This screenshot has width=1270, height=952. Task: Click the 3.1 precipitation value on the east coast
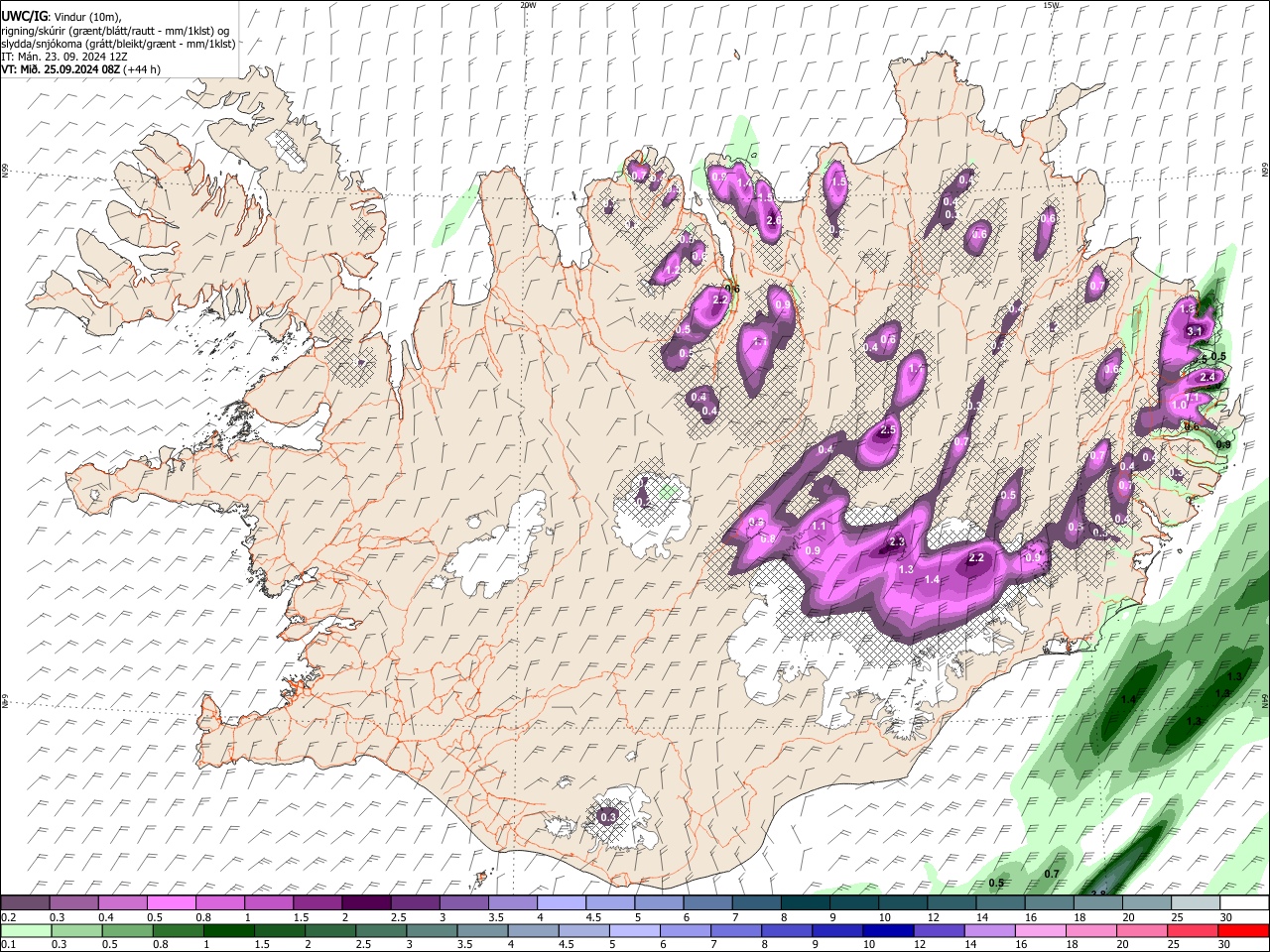[1195, 332]
